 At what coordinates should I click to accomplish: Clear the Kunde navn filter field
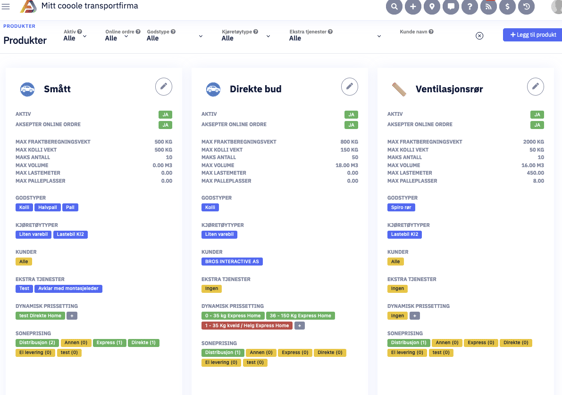click(479, 36)
